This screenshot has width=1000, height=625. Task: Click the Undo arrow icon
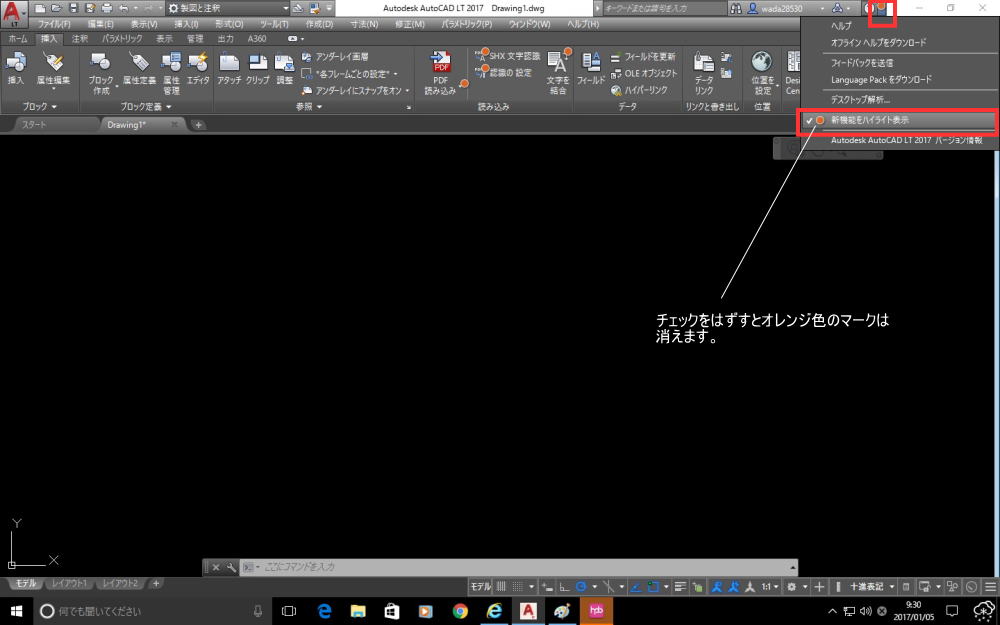click(123, 8)
